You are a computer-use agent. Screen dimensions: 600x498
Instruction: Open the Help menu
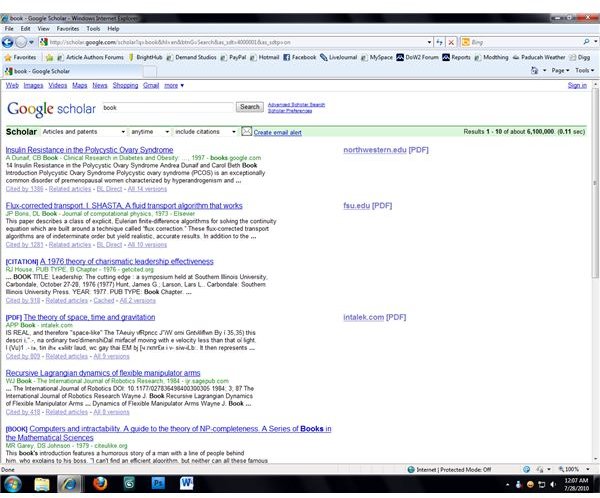(x=113, y=29)
